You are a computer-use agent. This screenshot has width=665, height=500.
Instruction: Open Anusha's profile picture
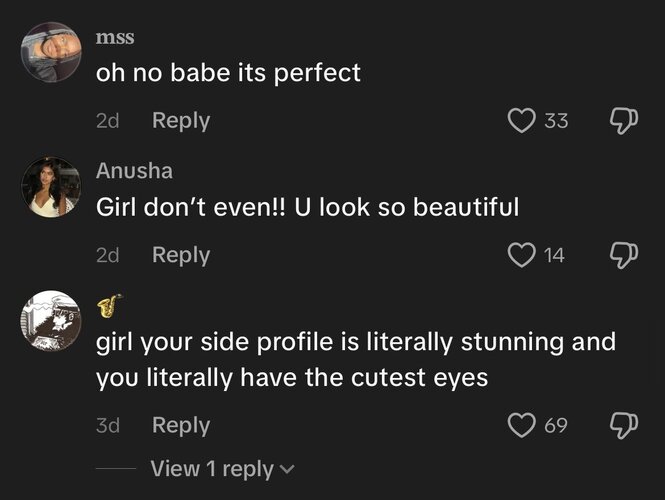(x=51, y=187)
